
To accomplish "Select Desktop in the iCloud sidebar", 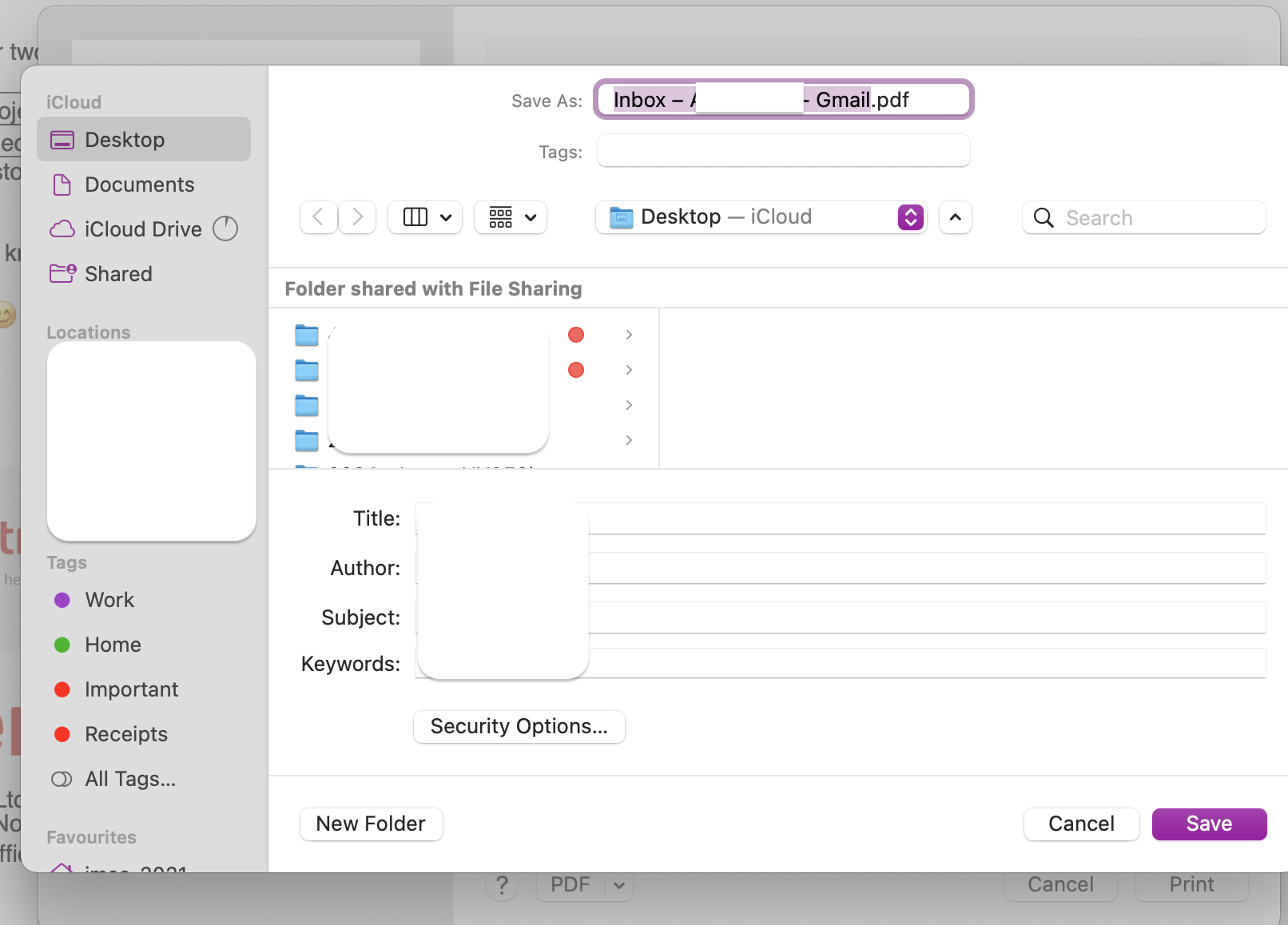I will (144, 140).
